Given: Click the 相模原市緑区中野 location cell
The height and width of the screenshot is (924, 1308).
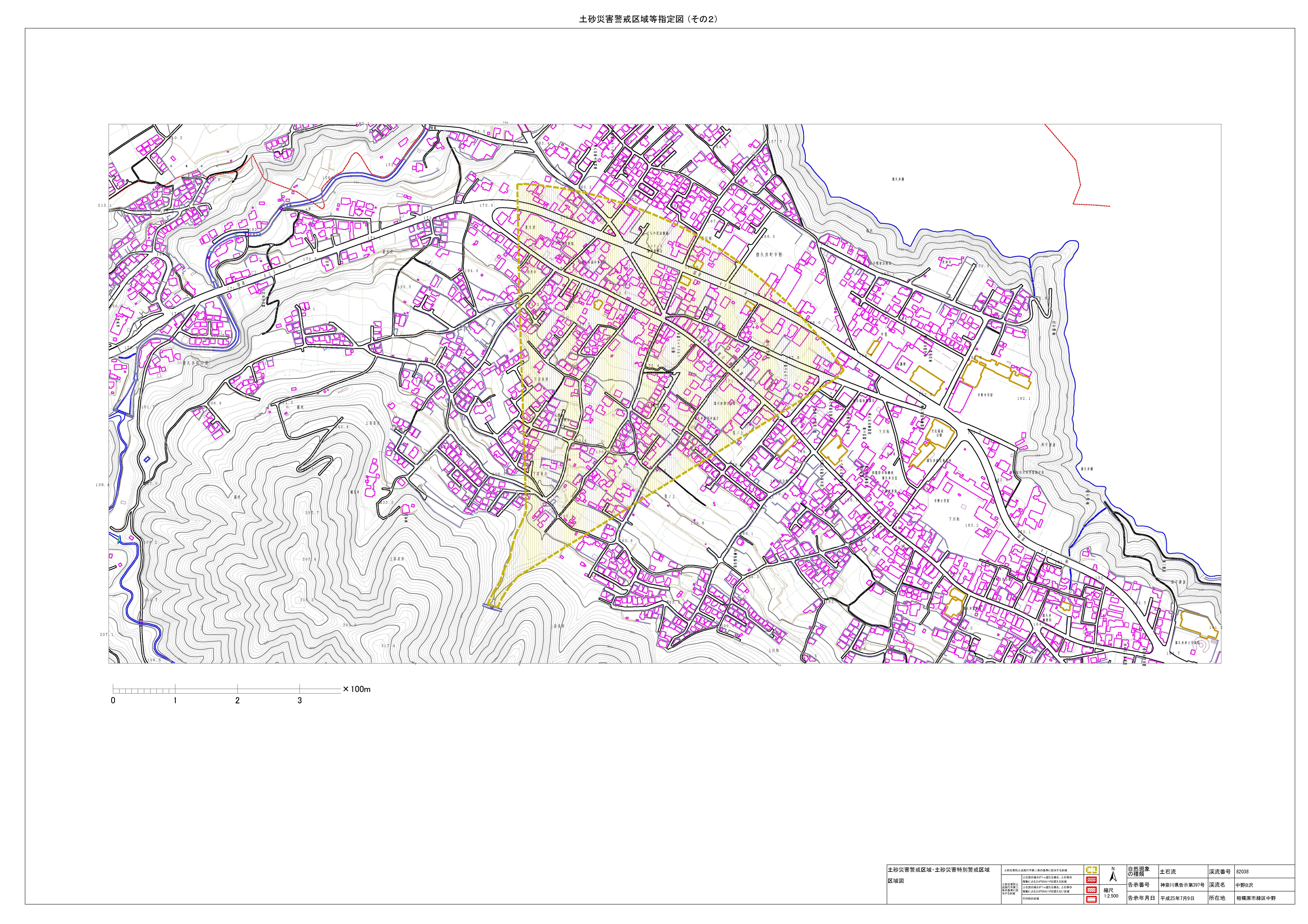Looking at the screenshot, I should (1256, 898).
